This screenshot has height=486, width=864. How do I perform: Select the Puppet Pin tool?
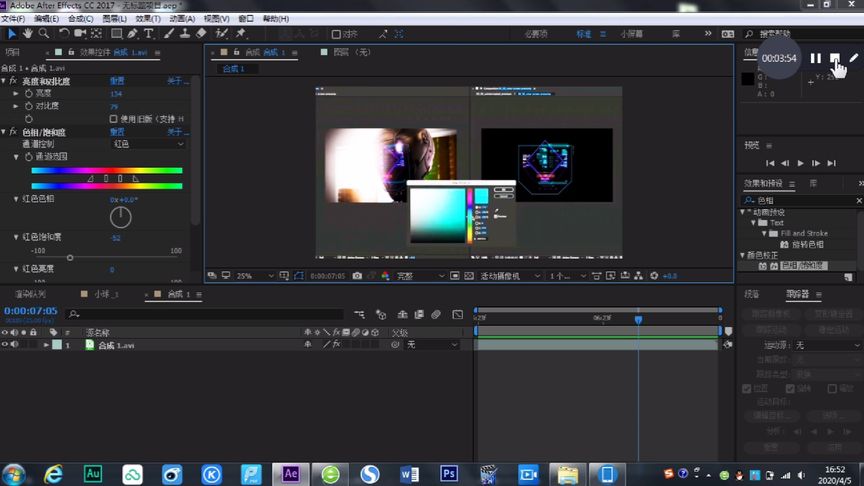[241, 34]
